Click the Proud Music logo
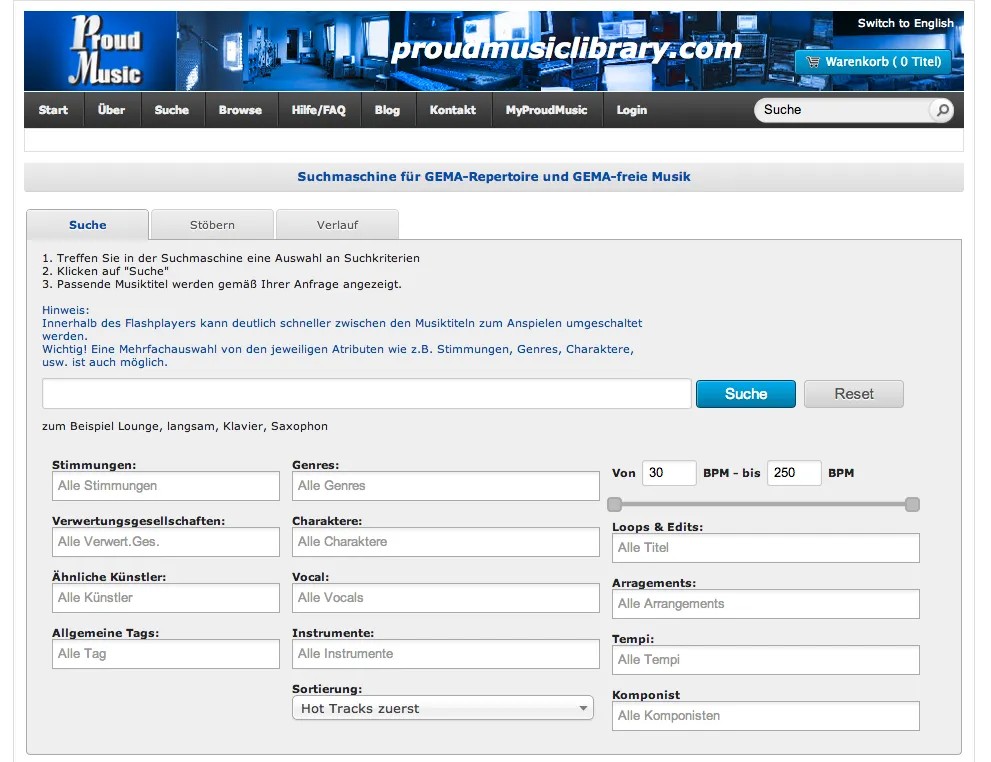Image resolution: width=991 pixels, height=762 pixels. tap(104, 51)
